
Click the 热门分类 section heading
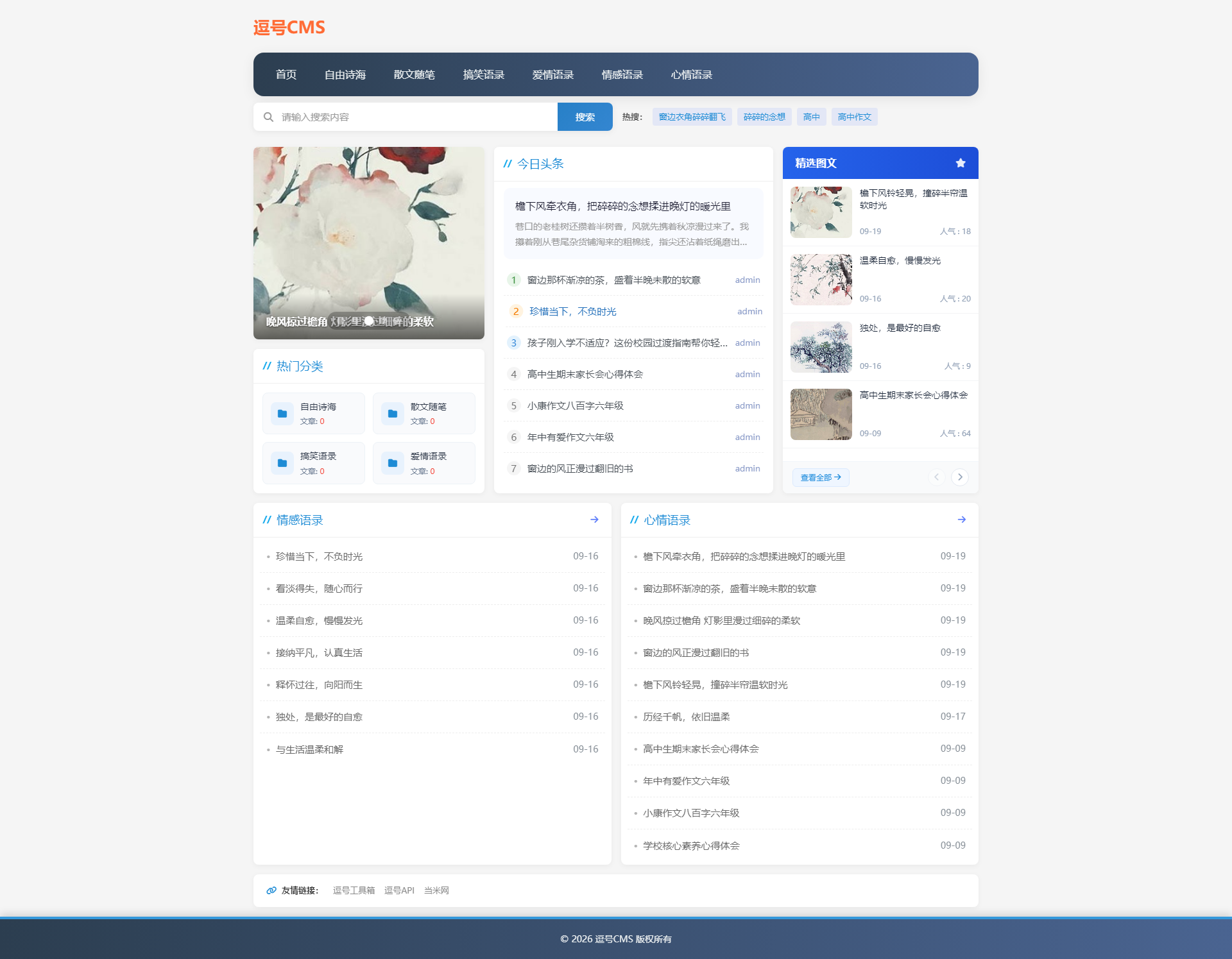[x=300, y=366]
